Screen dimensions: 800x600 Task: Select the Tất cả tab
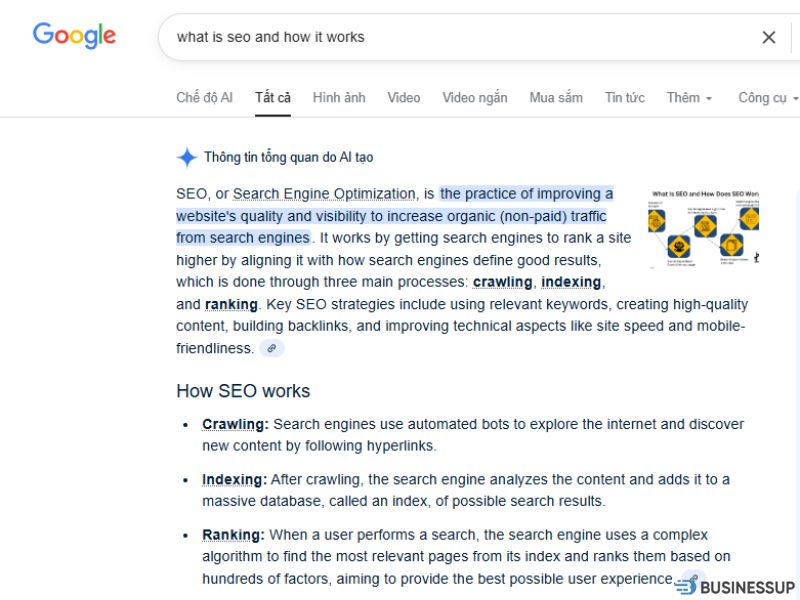(x=273, y=97)
